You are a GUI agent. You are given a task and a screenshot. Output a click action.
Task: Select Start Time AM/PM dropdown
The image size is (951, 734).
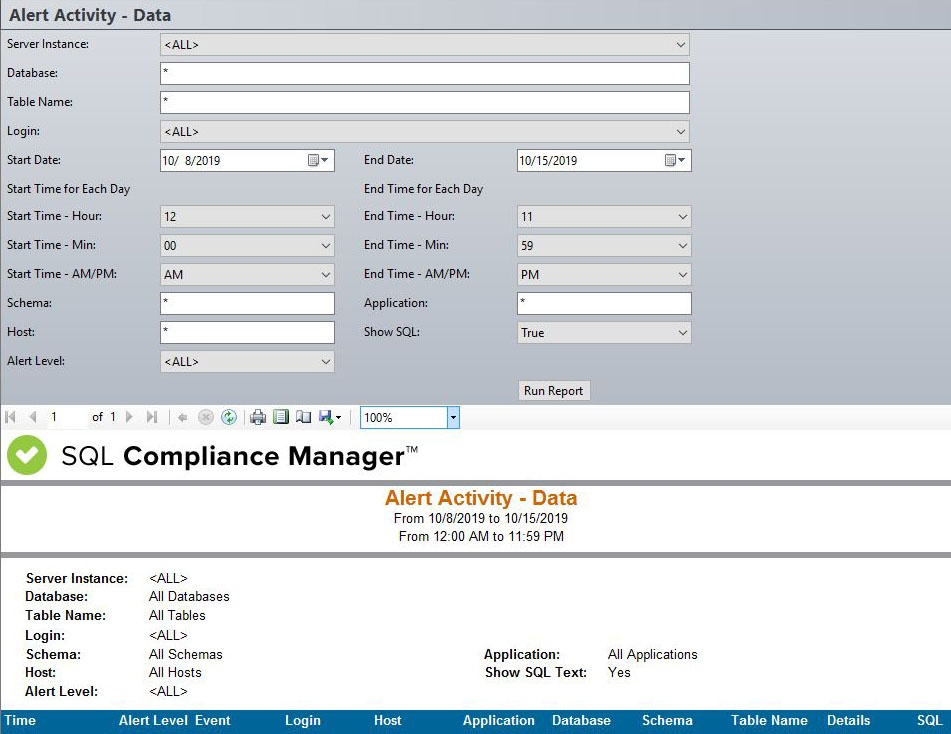coord(246,275)
